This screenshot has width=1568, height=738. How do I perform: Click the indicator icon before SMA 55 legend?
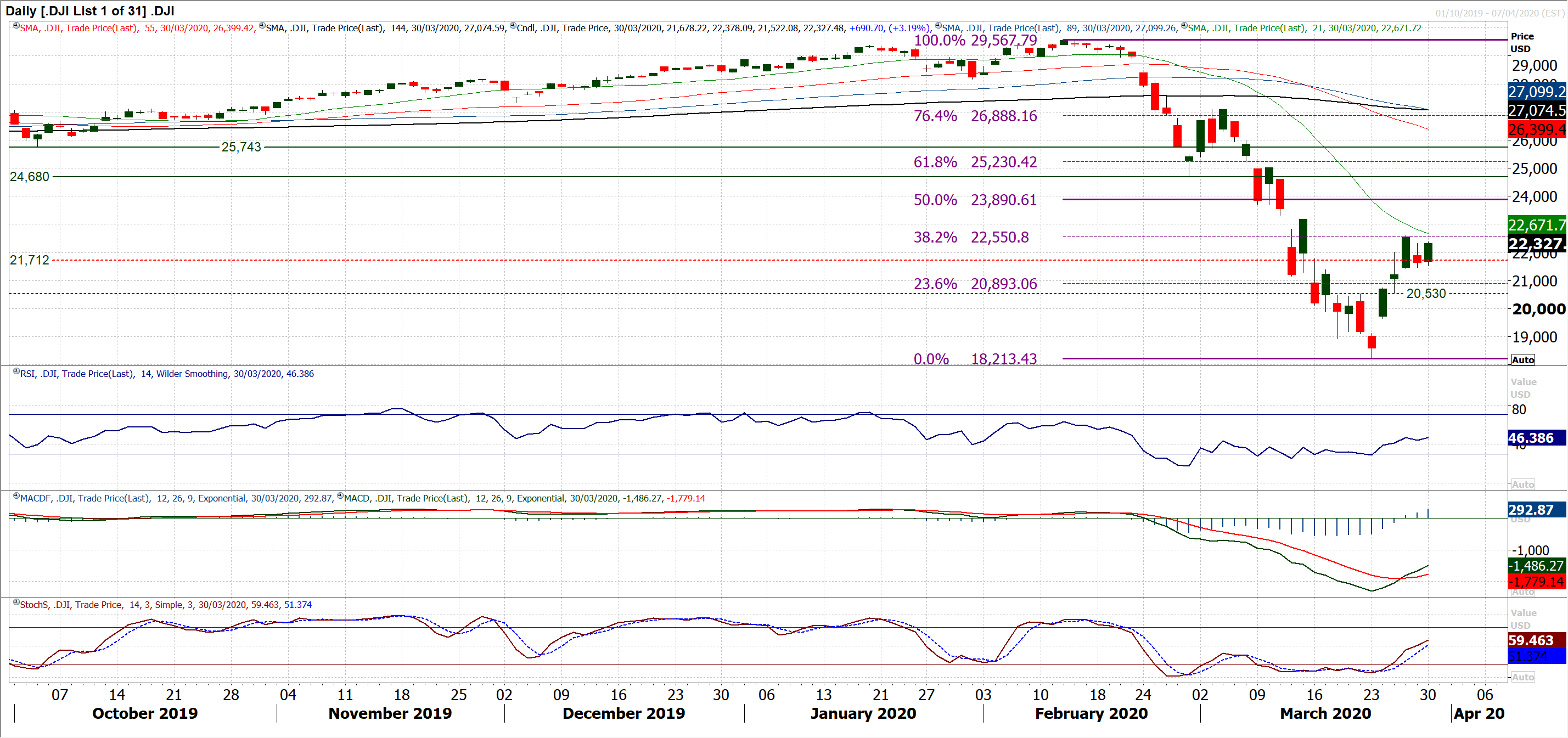(16, 26)
